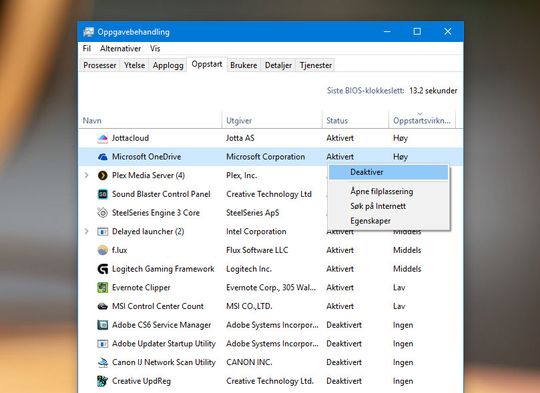
Task: Switch to the Prosesser tab
Action: 100,65
